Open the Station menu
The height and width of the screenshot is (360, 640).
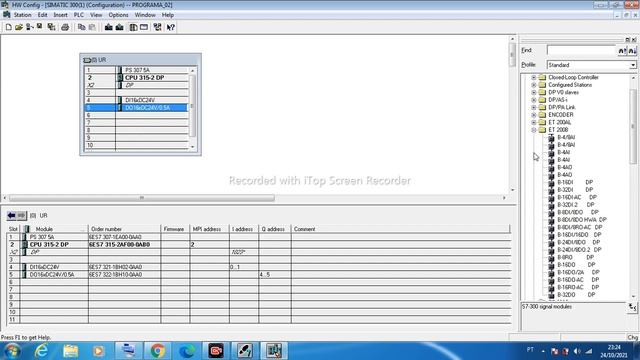22,15
